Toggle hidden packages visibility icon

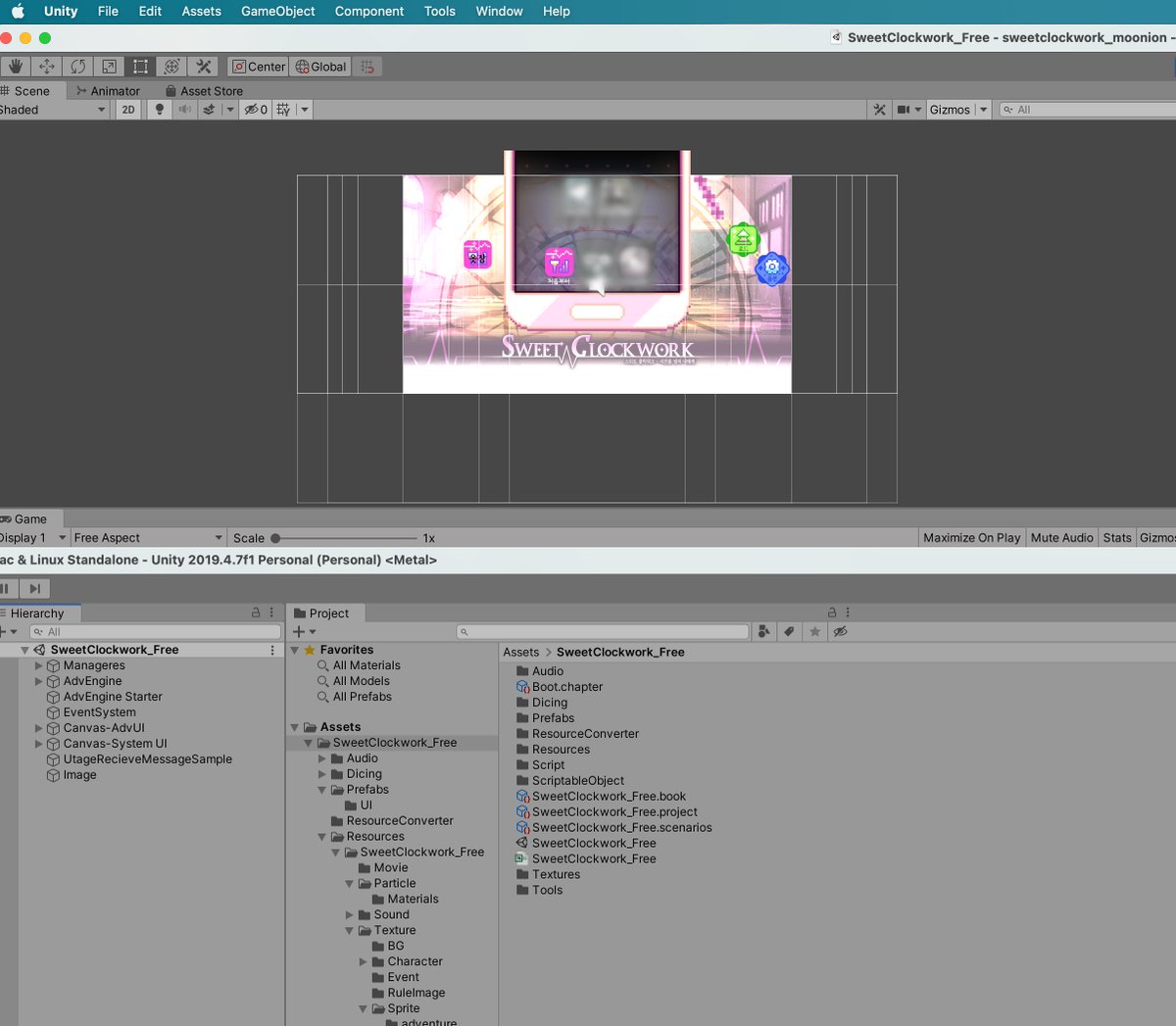pyautogui.click(x=840, y=632)
